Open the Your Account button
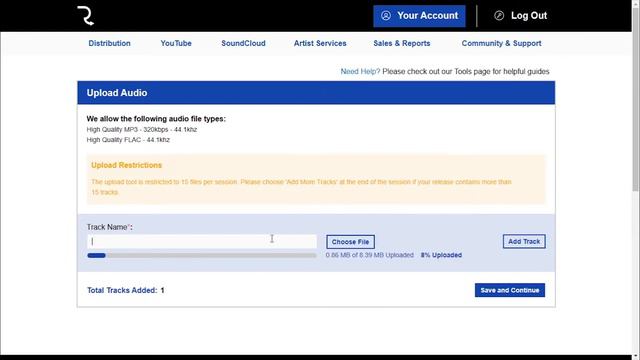Image resolution: width=640 pixels, height=360 pixels. (419, 16)
